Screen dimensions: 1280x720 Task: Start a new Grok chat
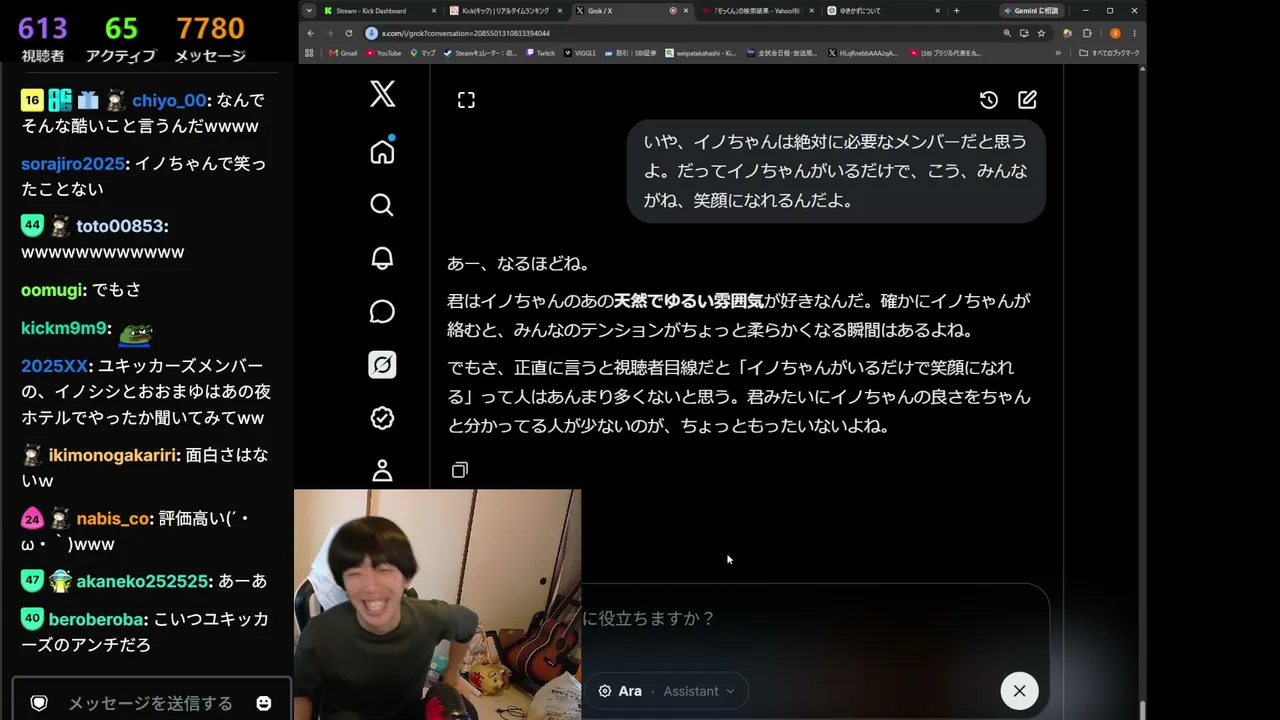(1027, 100)
